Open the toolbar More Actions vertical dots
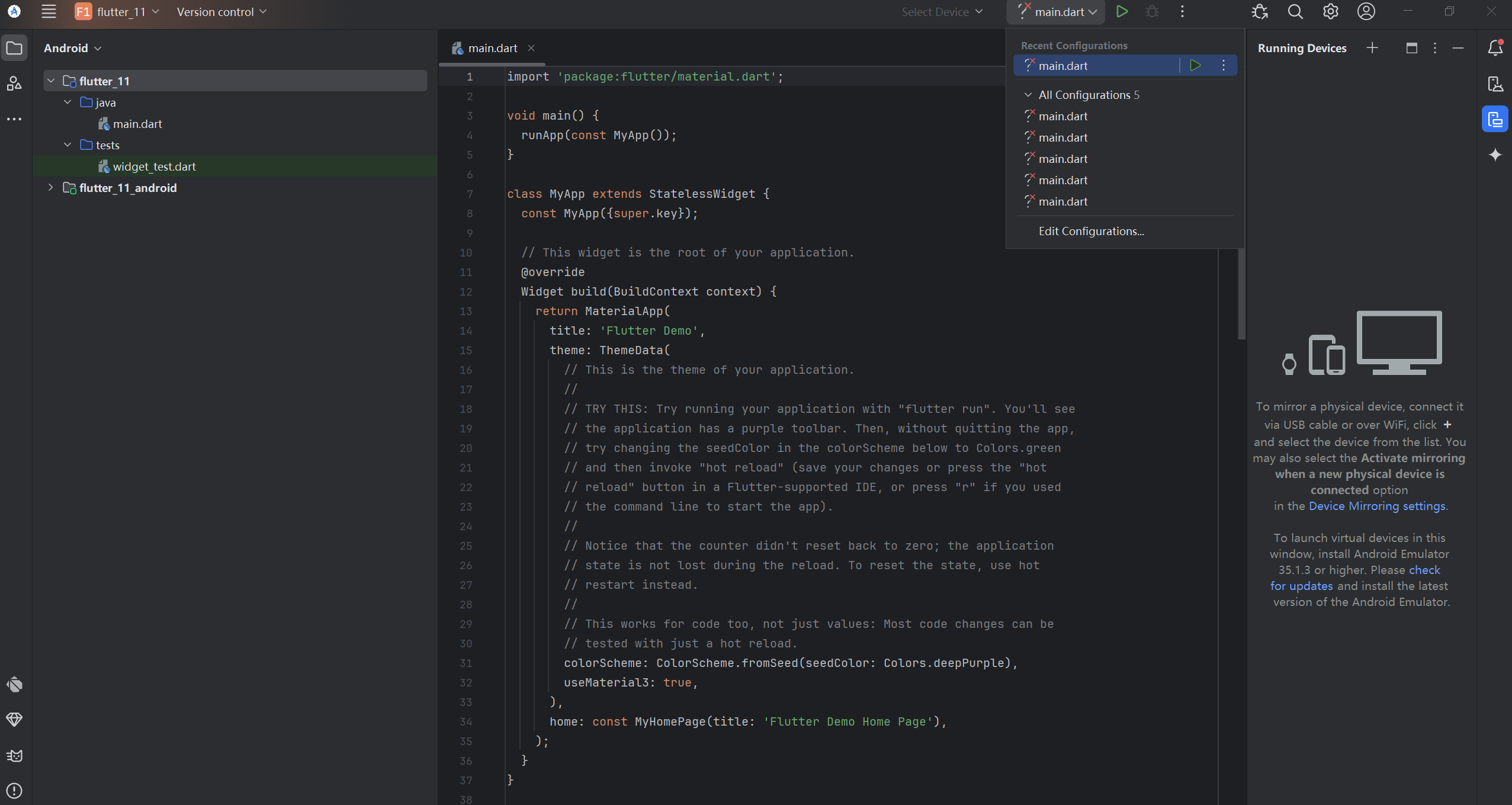1512x805 pixels. click(1182, 11)
